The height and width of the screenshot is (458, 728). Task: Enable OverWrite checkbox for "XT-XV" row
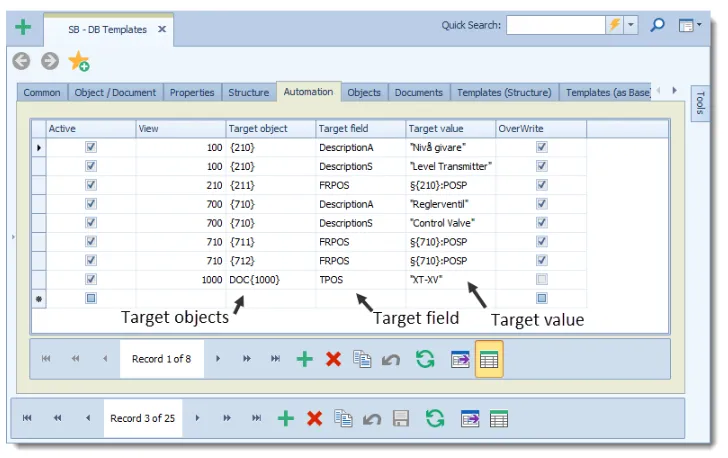point(541,279)
